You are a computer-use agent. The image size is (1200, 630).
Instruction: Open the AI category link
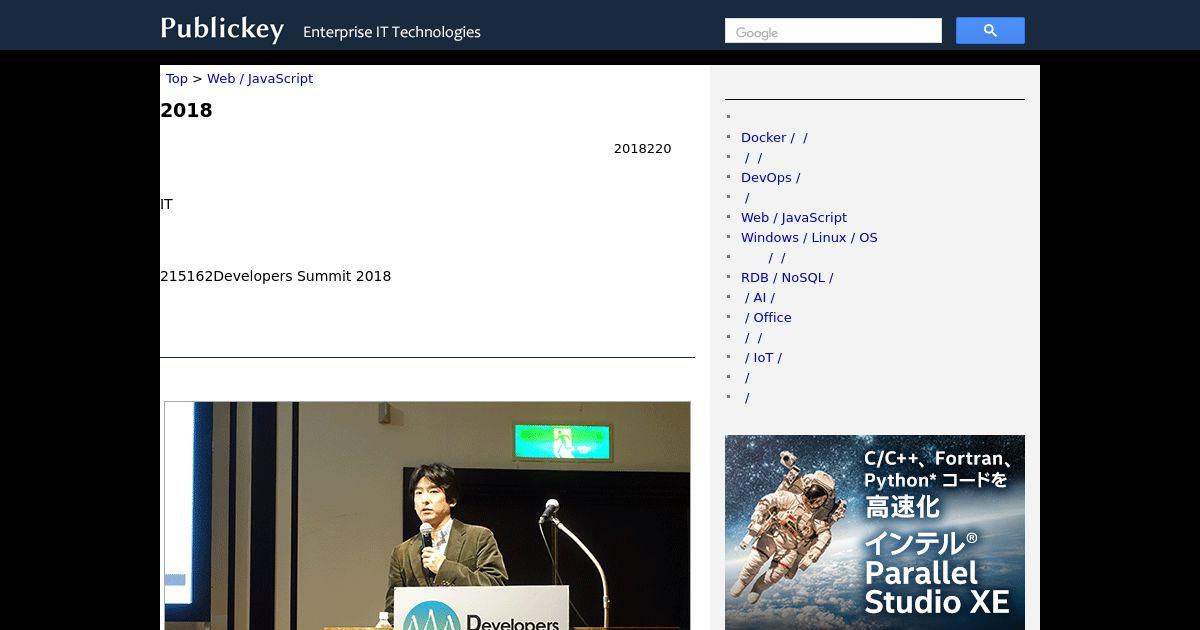coord(759,298)
